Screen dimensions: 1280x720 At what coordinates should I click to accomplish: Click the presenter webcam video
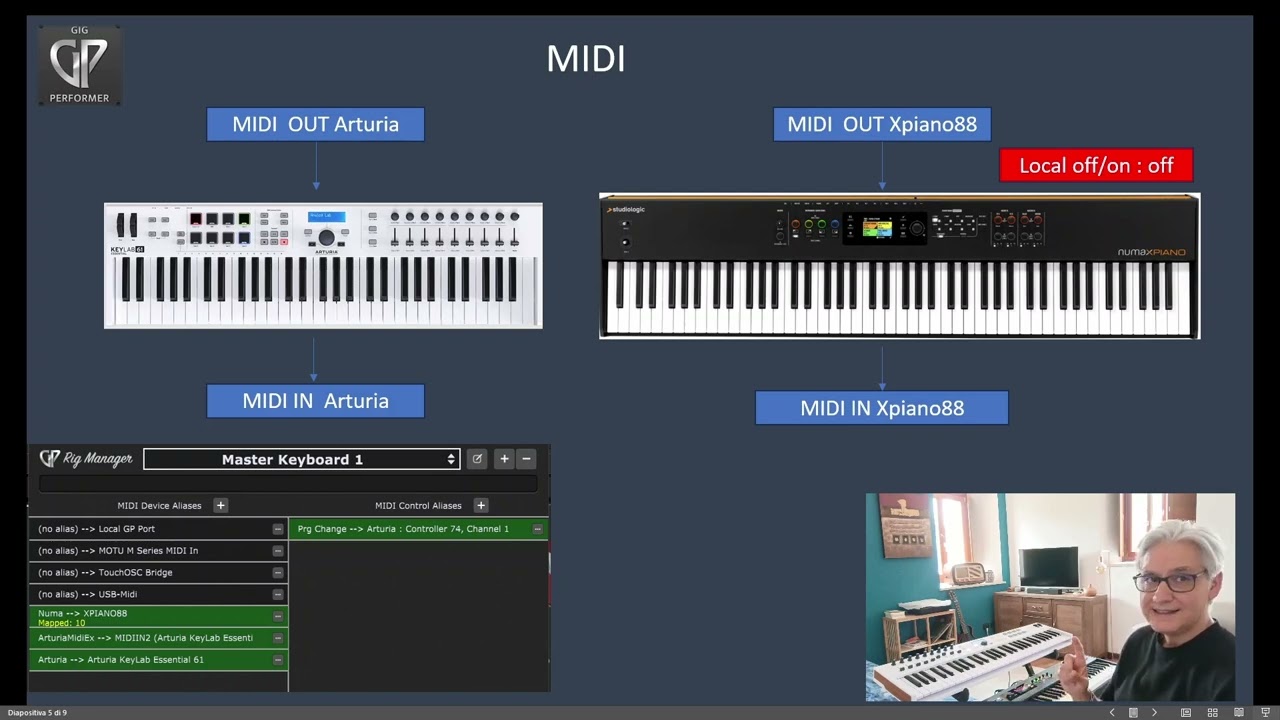click(1050, 597)
